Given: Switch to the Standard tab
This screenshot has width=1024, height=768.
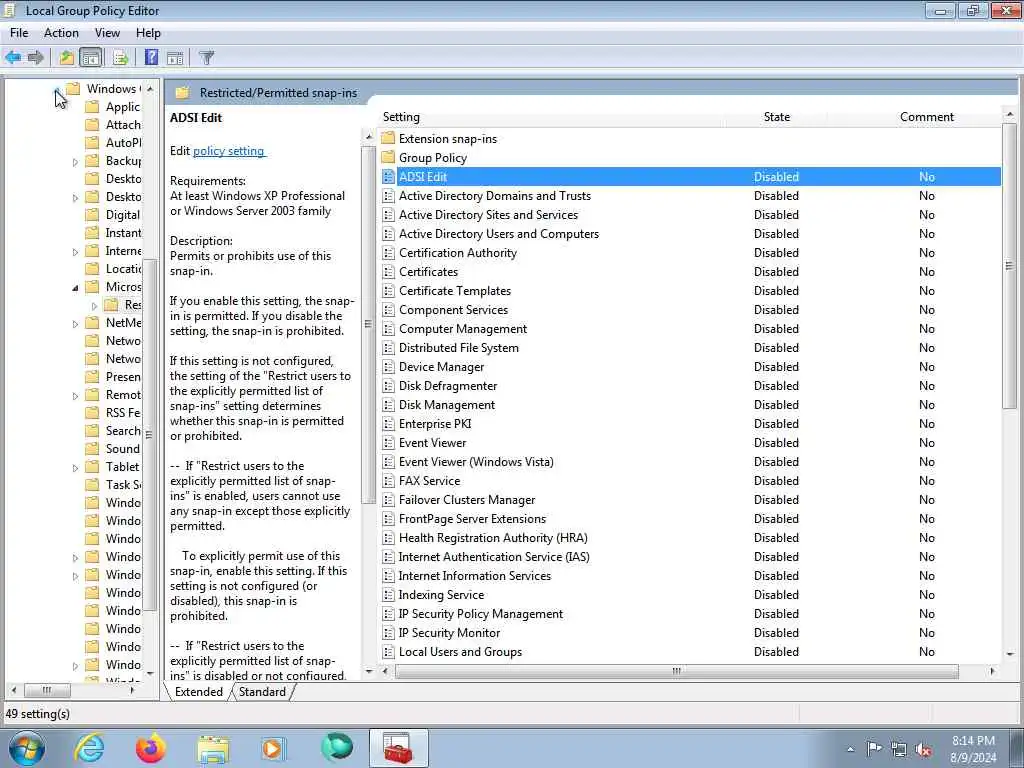Looking at the screenshot, I should 262,692.
